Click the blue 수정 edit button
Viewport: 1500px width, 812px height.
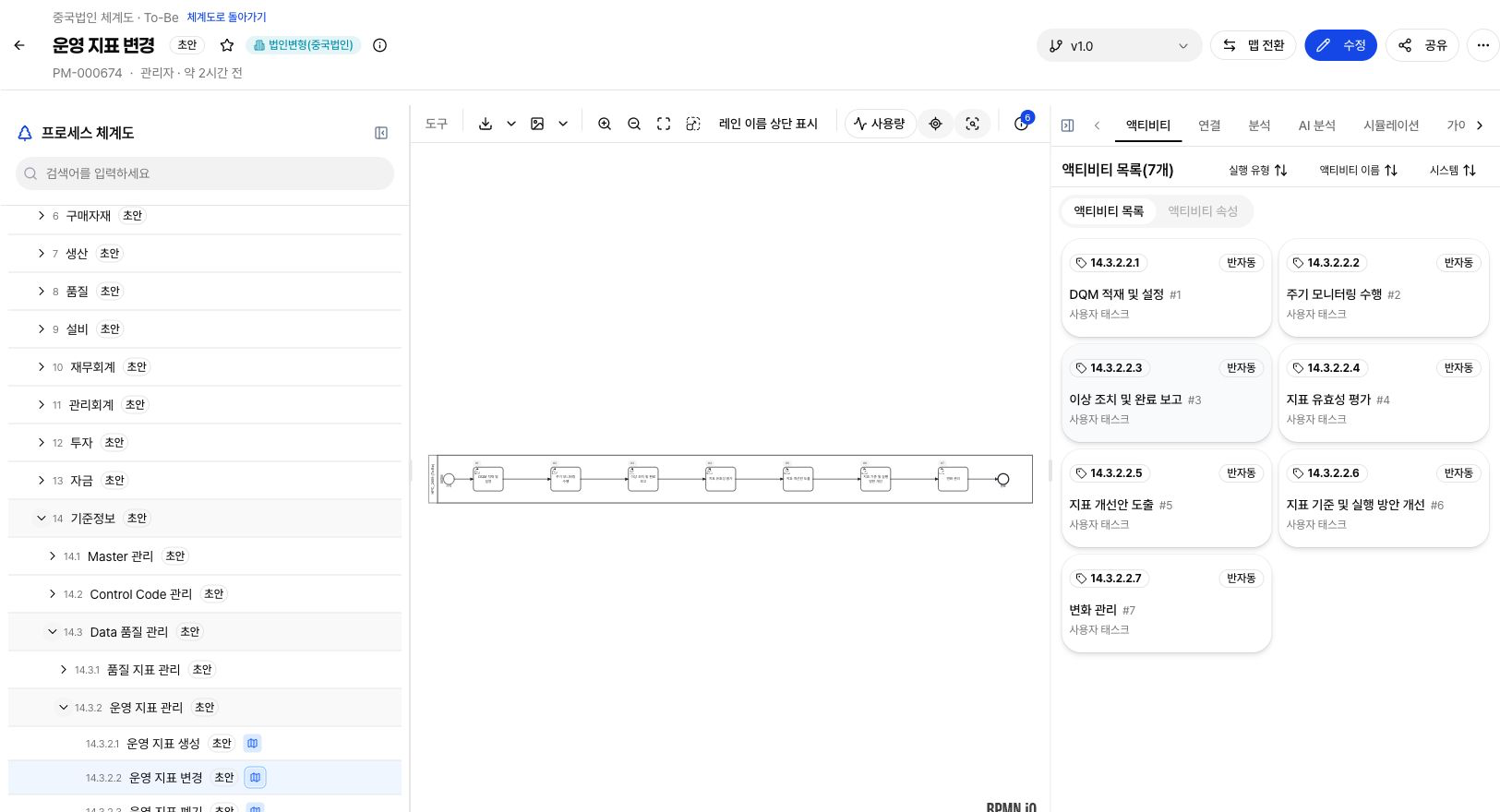click(1340, 45)
